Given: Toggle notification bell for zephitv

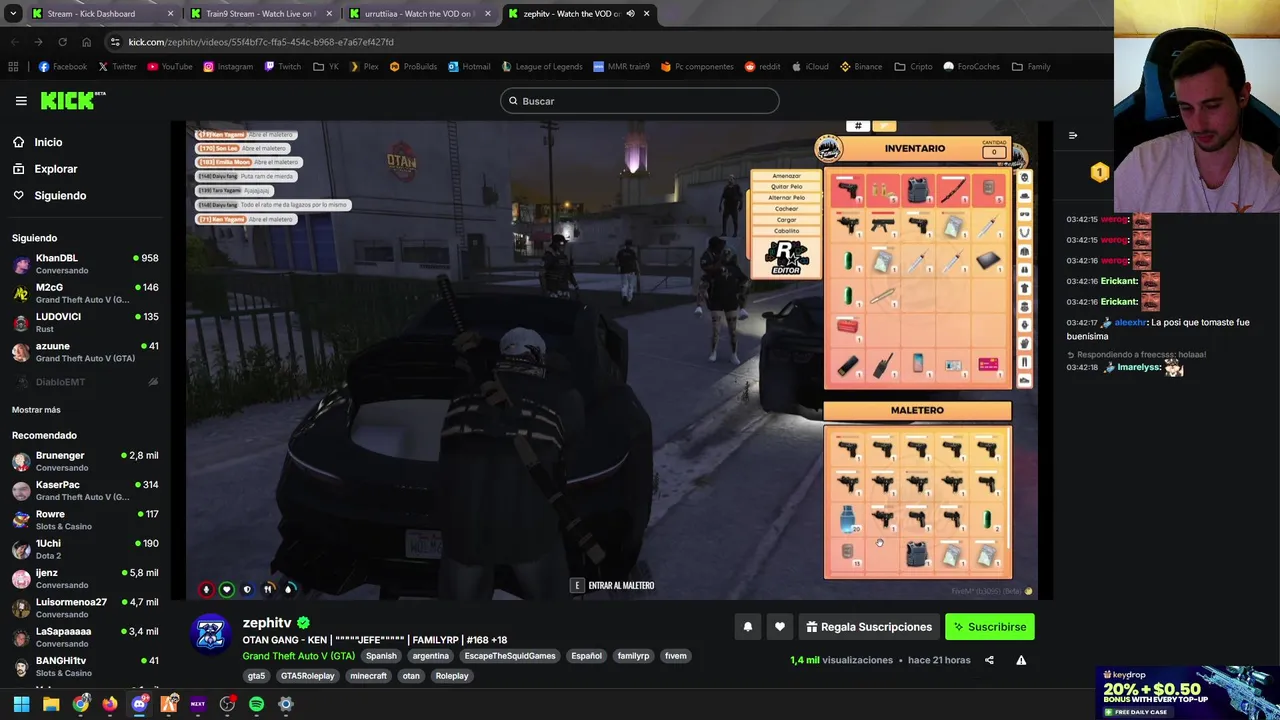Looking at the screenshot, I should 747,627.
